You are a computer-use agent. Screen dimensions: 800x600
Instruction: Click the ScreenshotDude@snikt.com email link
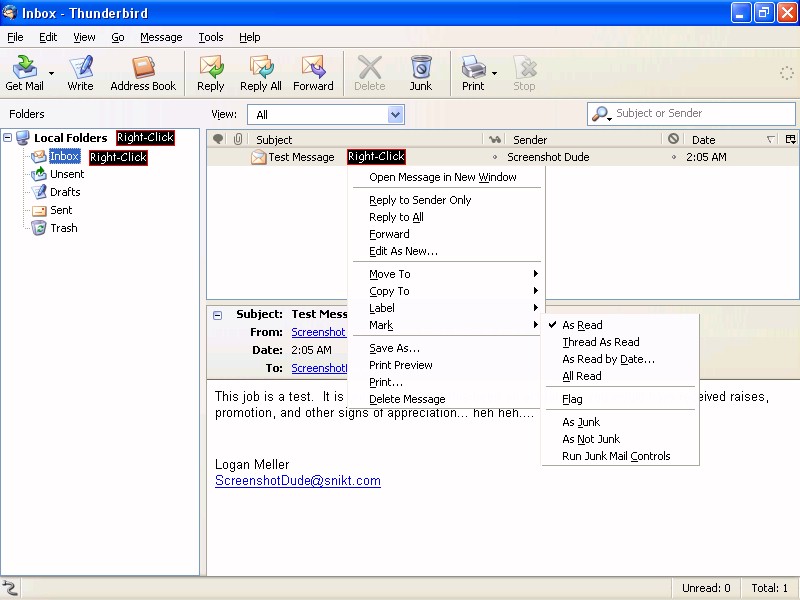pos(298,481)
